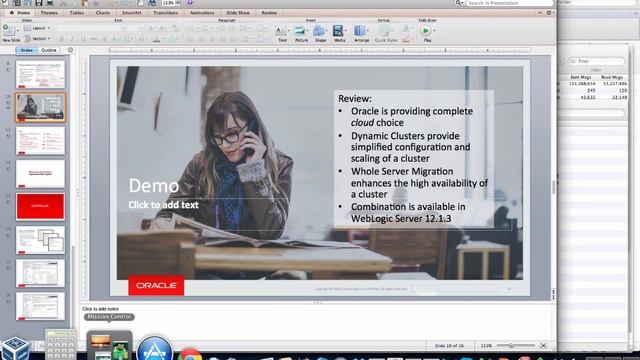The image size is (640, 360).
Task: Open Quick Styles in the Format group
Action: 385,33
